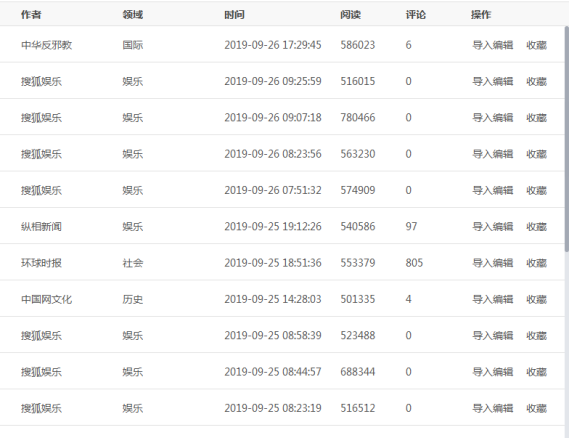Select the 环球时报 社会 row

coord(282,262)
